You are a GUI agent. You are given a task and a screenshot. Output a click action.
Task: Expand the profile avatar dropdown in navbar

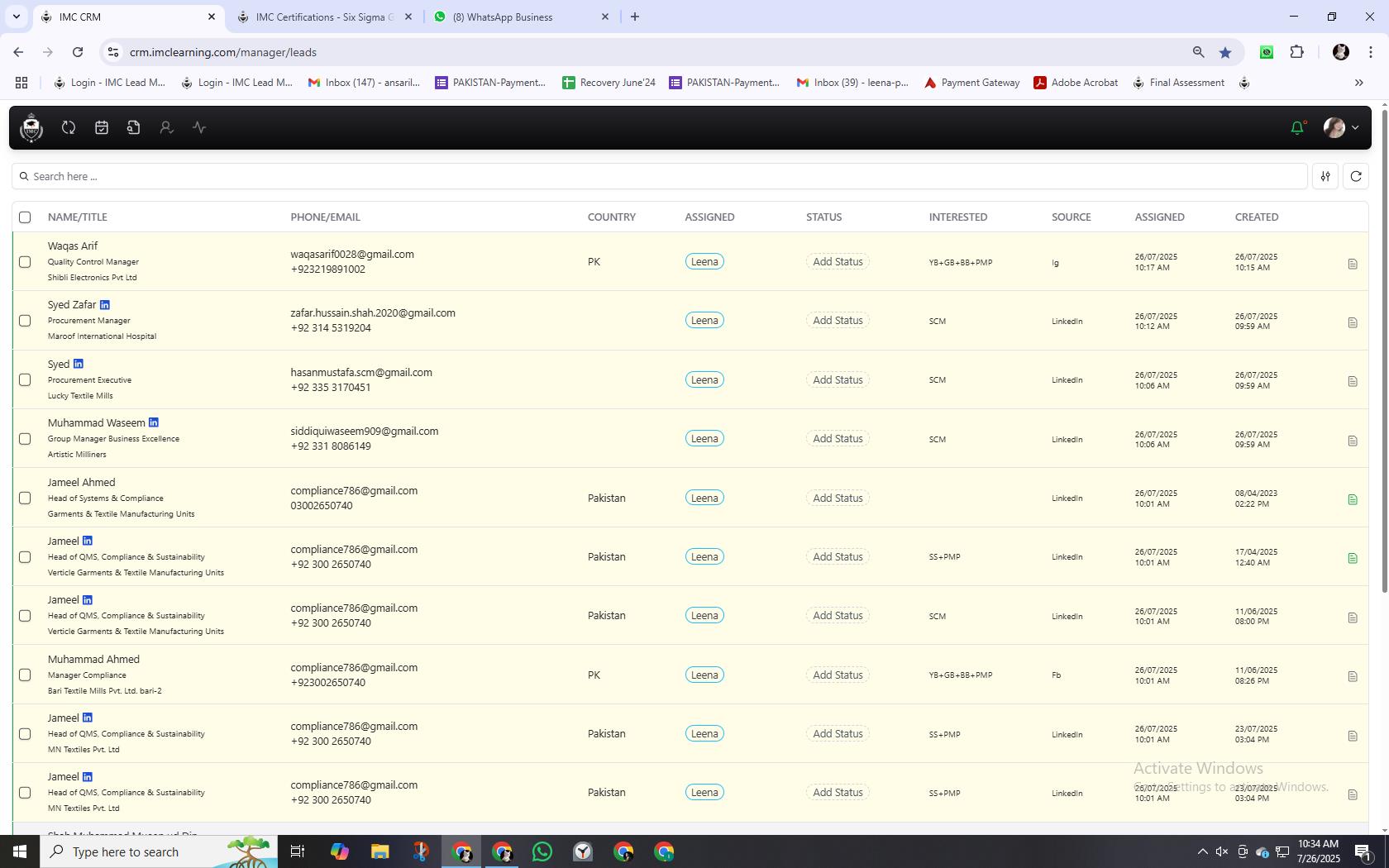point(1355,127)
